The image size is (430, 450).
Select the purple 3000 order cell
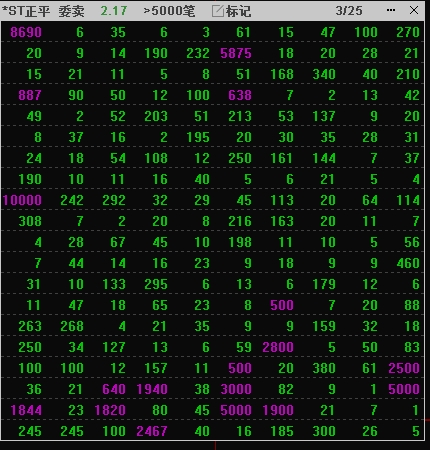[236, 389]
